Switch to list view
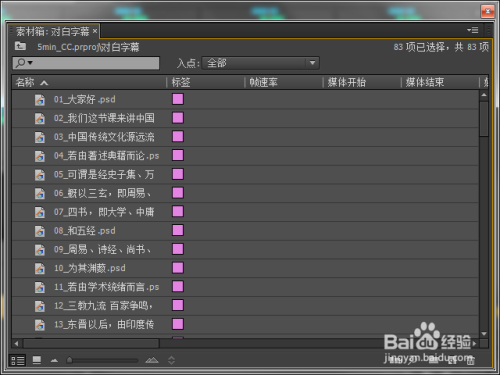The image size is (500, 375). tap(18, 360)
